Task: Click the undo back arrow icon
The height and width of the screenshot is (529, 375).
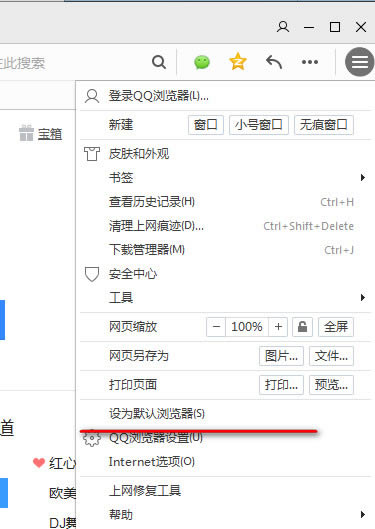Action: (x=274, y=62)
